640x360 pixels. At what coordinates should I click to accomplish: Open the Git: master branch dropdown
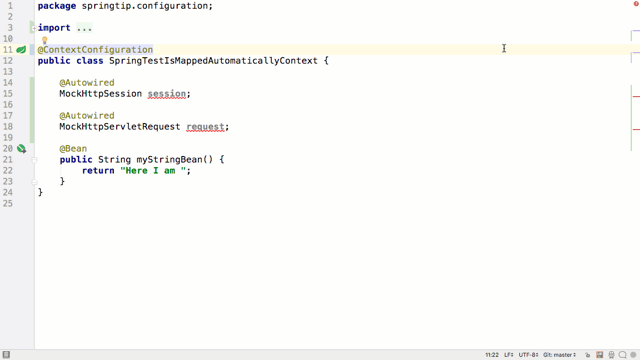tap(559, 355)
